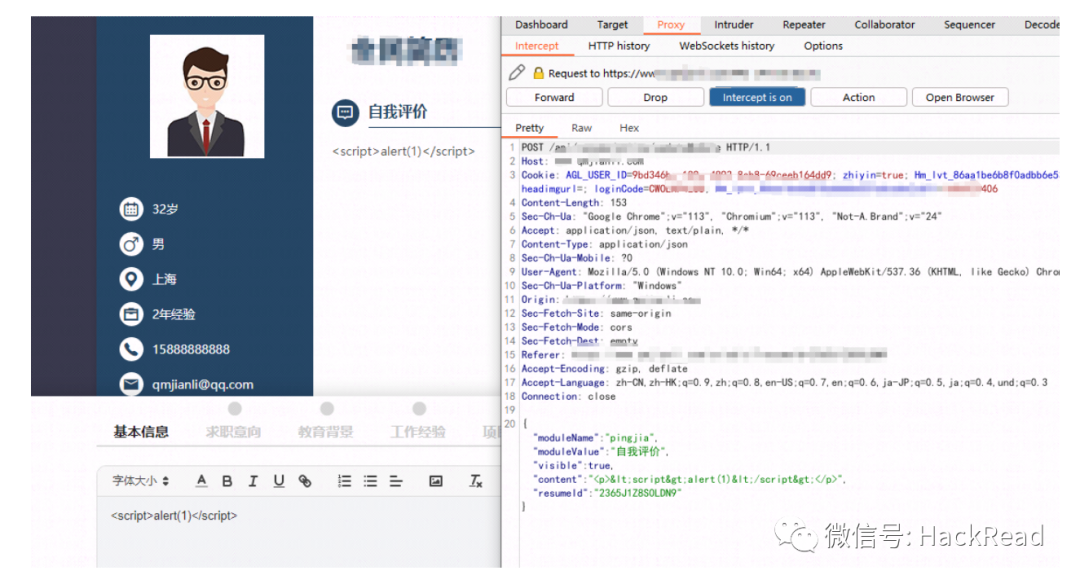
Task: Open the text alignment icon
Action: tap(396, 481)
